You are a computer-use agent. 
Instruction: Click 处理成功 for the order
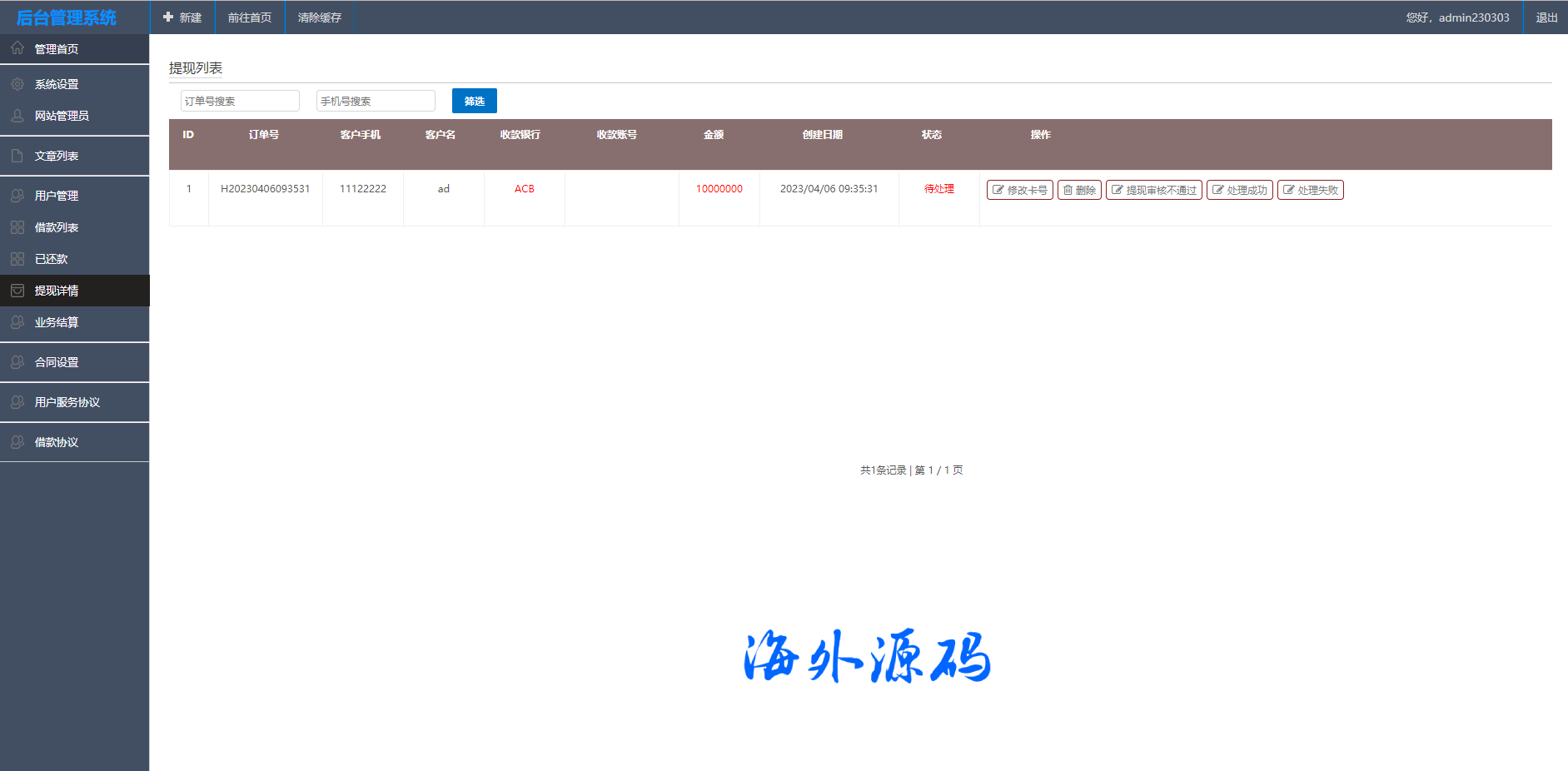[x=1239, y=190]
